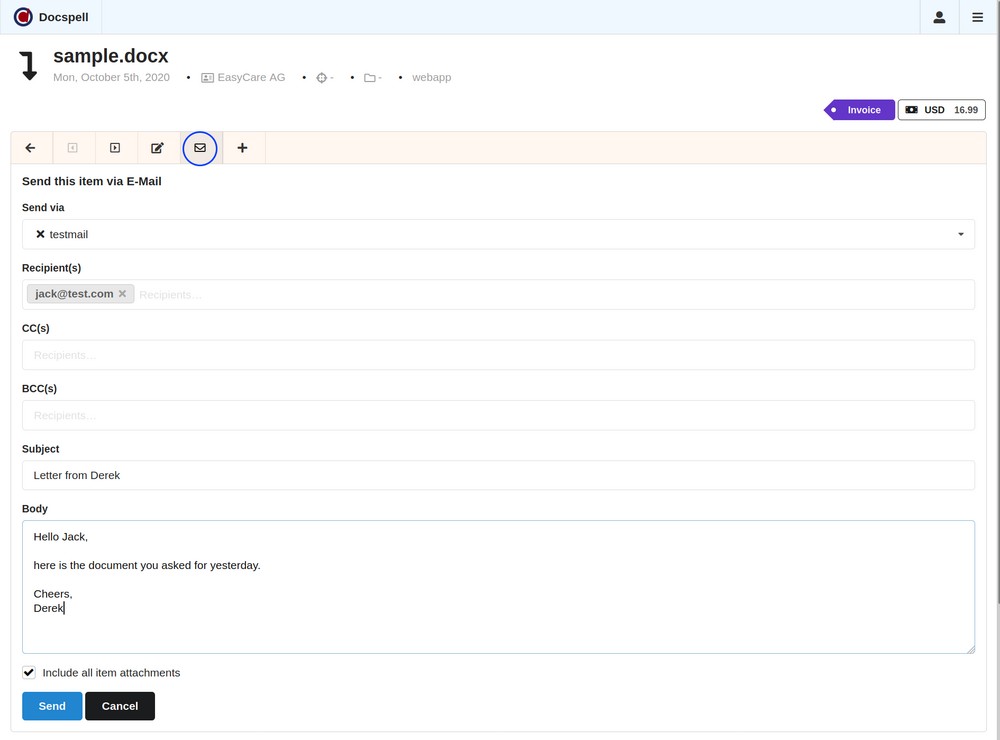Click the EasyCare AG organization link

tap(250, 77)
